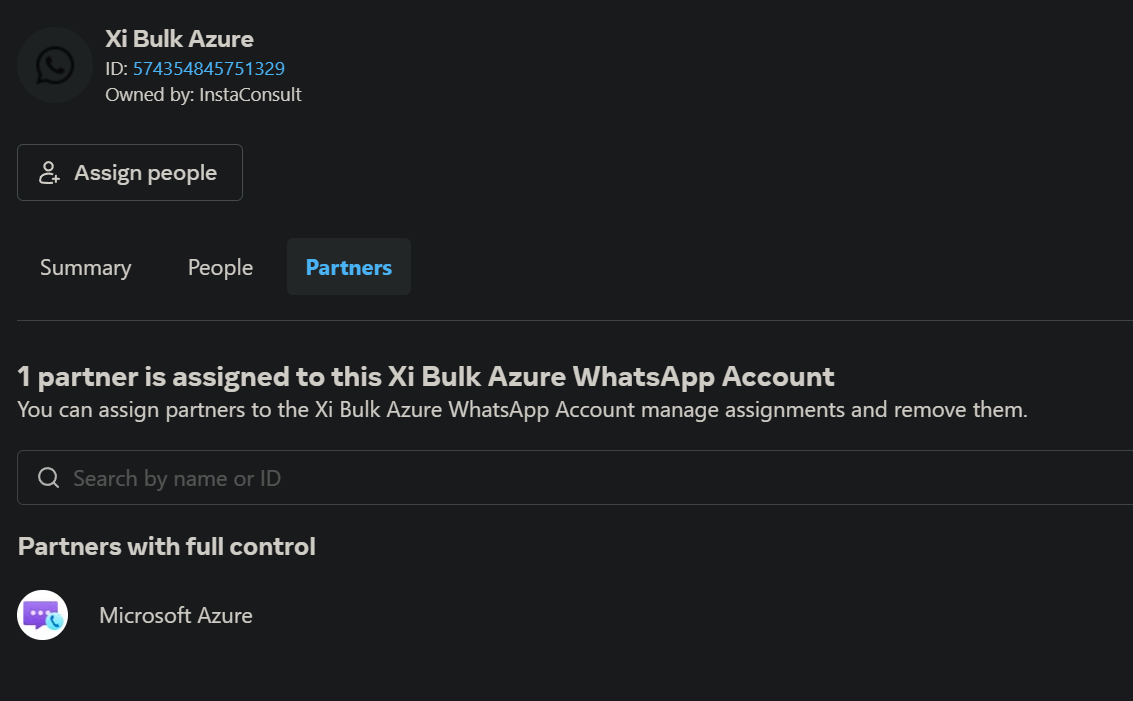Open the account ID 574354845751329 link
This screenshot has height=701, width=1133.
209,68
